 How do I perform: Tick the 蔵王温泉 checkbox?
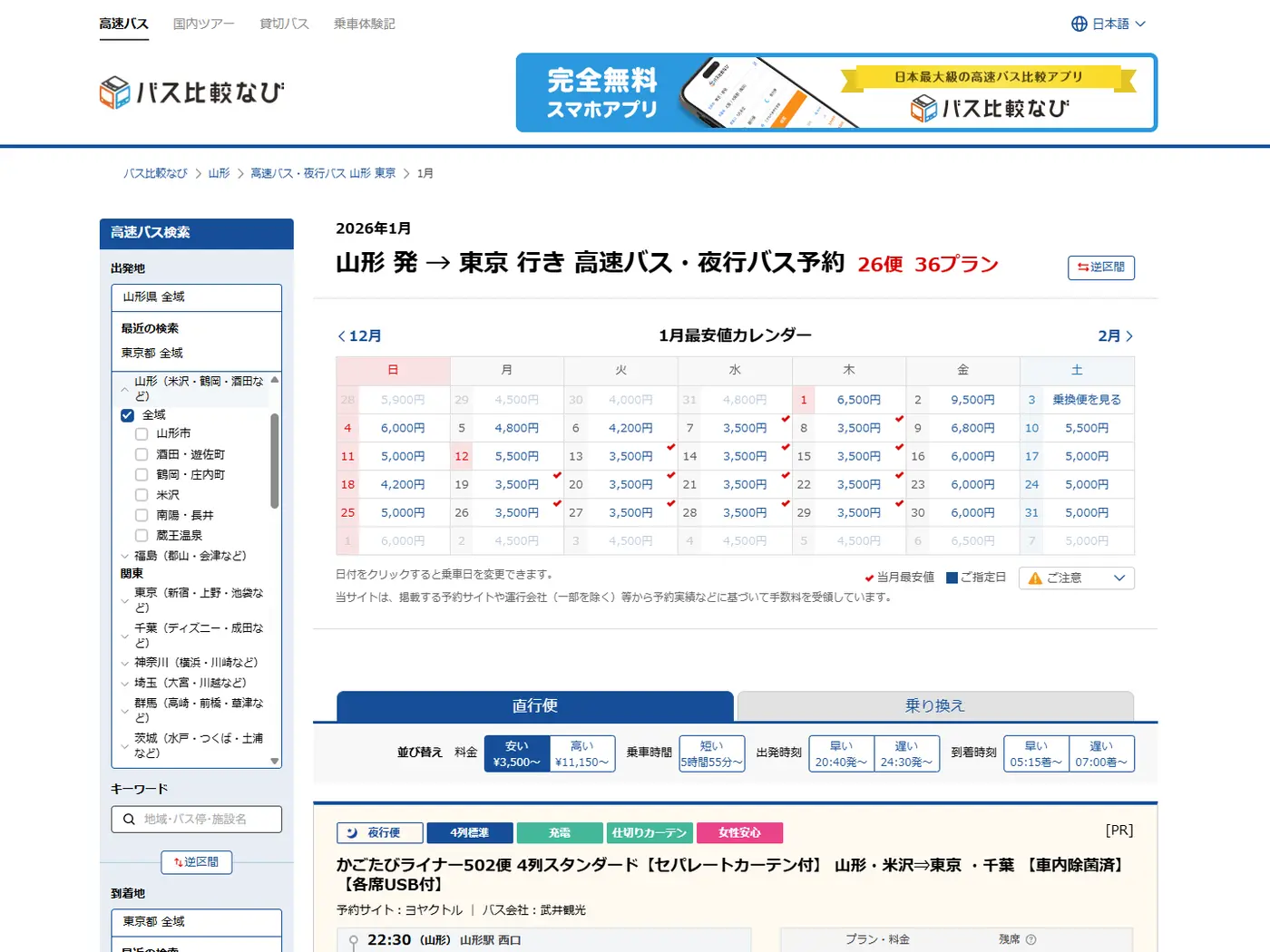pyautogui.click(x=142, y=536)
